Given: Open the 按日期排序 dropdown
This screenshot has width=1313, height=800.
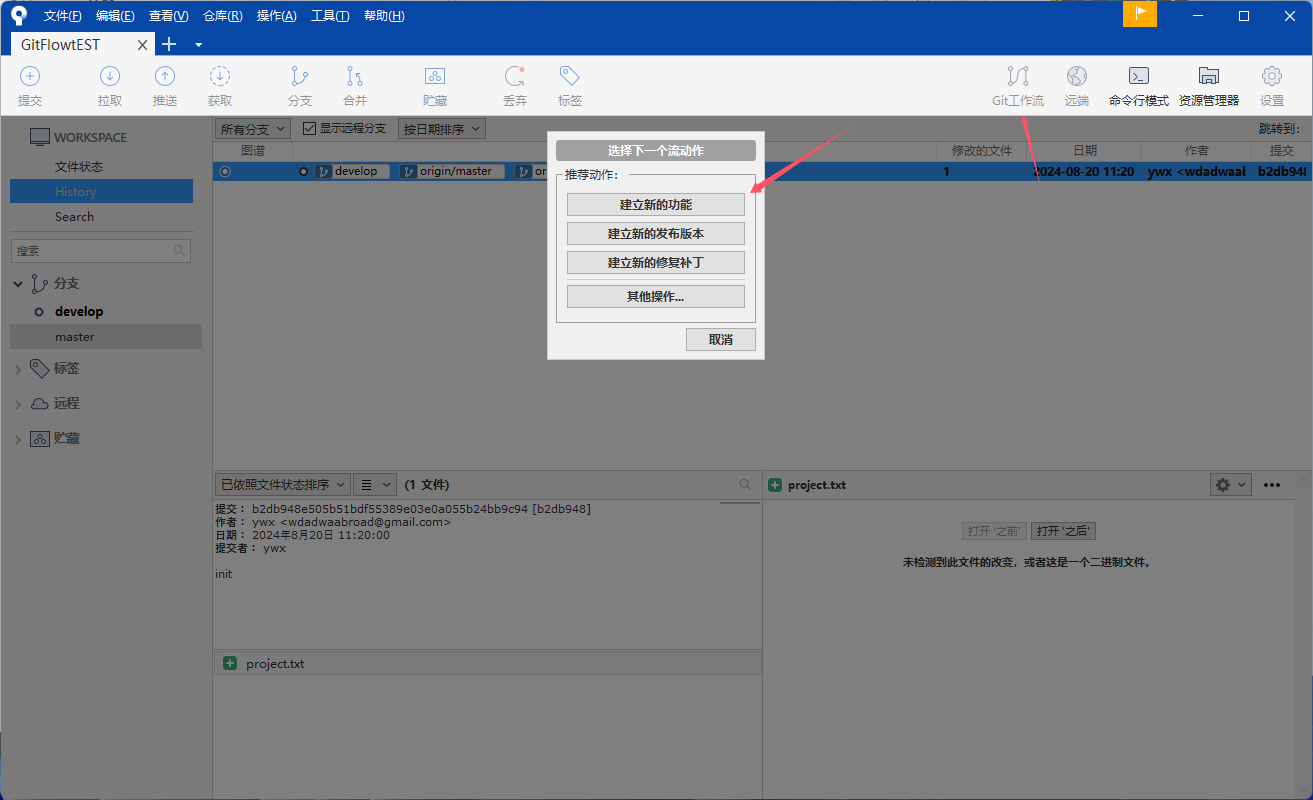Looking at the screenshot, I should [x=442, y=129].
